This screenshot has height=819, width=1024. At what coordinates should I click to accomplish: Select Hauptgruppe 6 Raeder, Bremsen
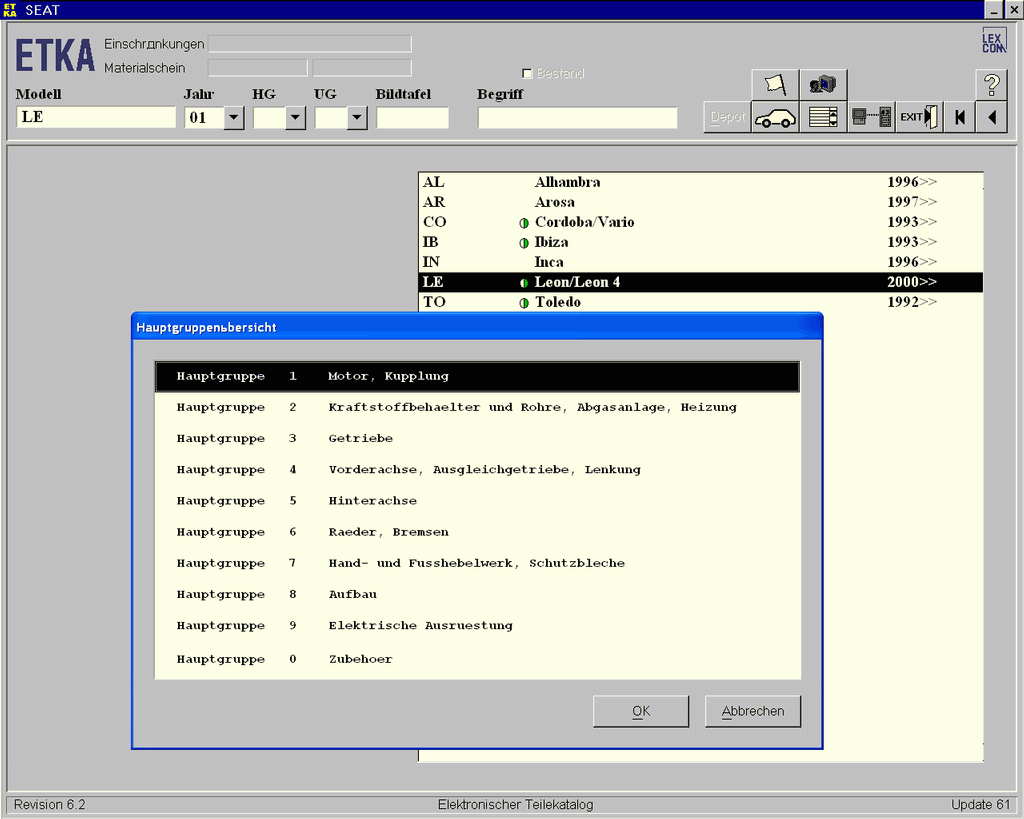pos(477,532)
